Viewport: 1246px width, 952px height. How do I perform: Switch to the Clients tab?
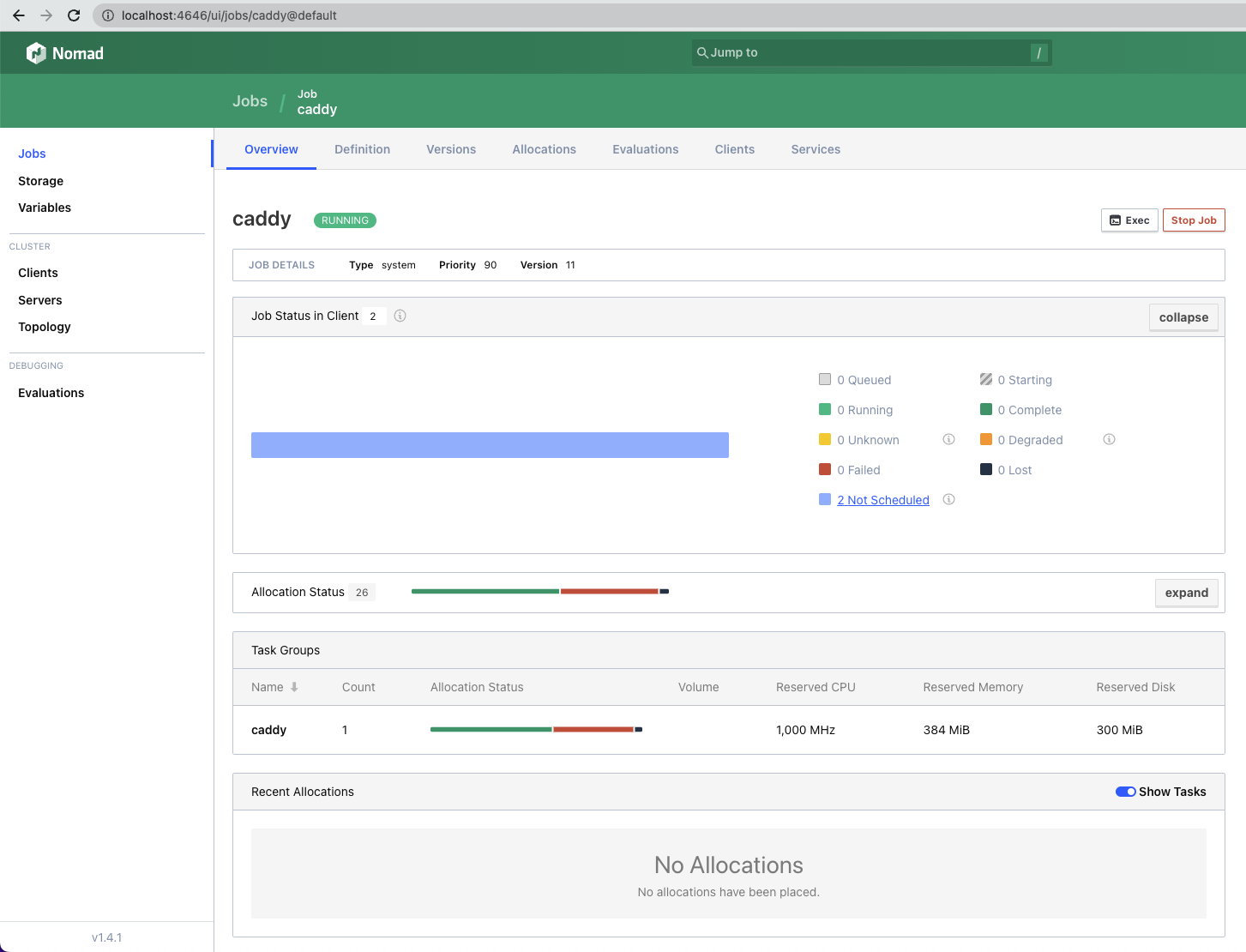pos(735,149)
